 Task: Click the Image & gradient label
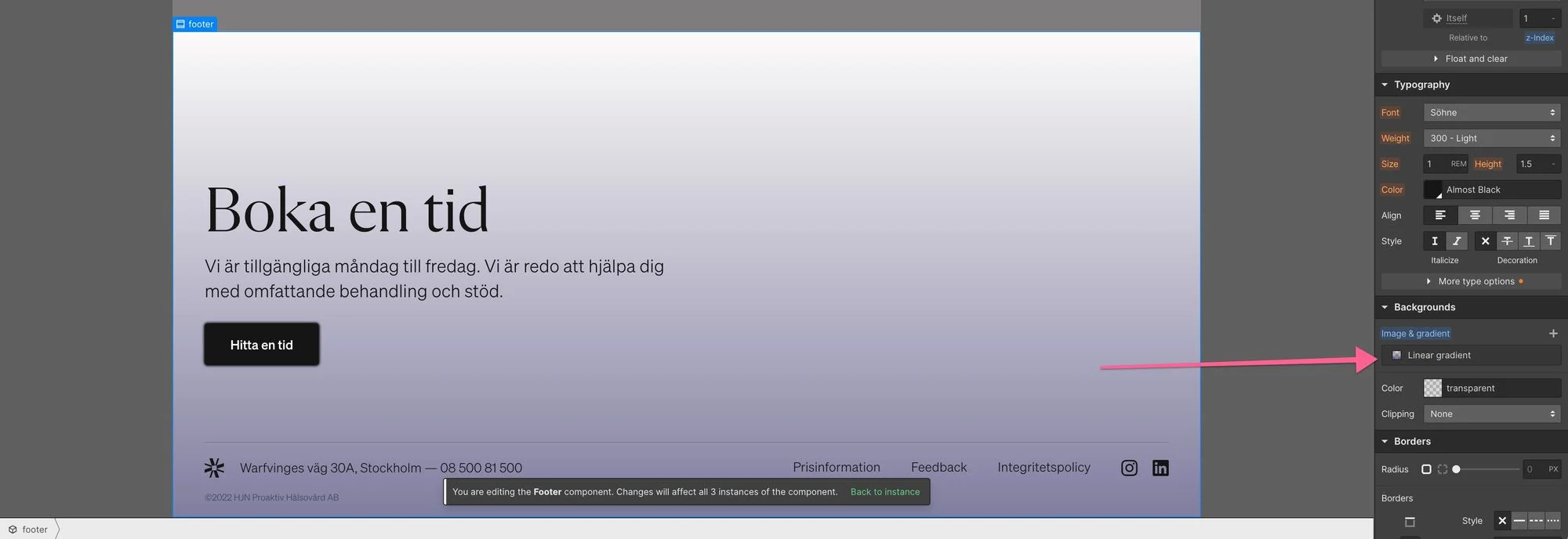(x=1415, y=334)
